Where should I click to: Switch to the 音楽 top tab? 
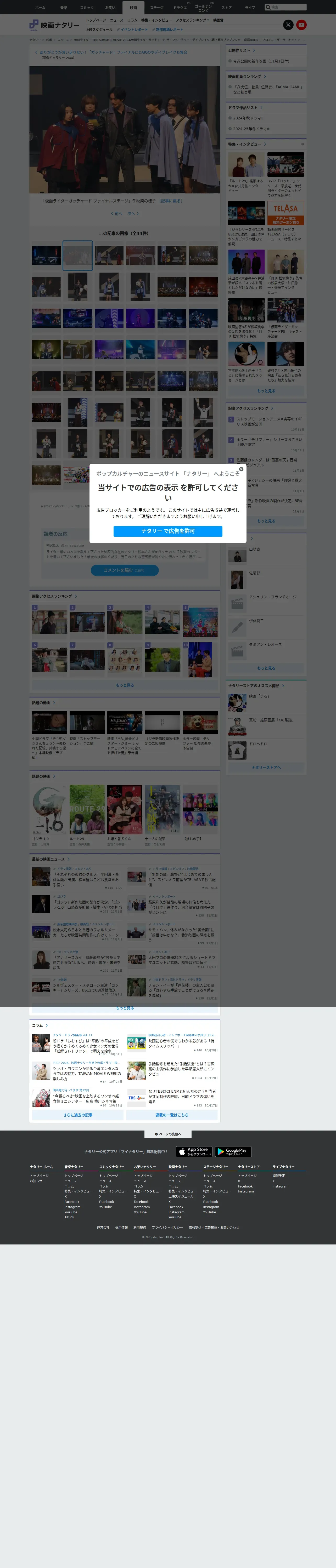pos(63,8)
